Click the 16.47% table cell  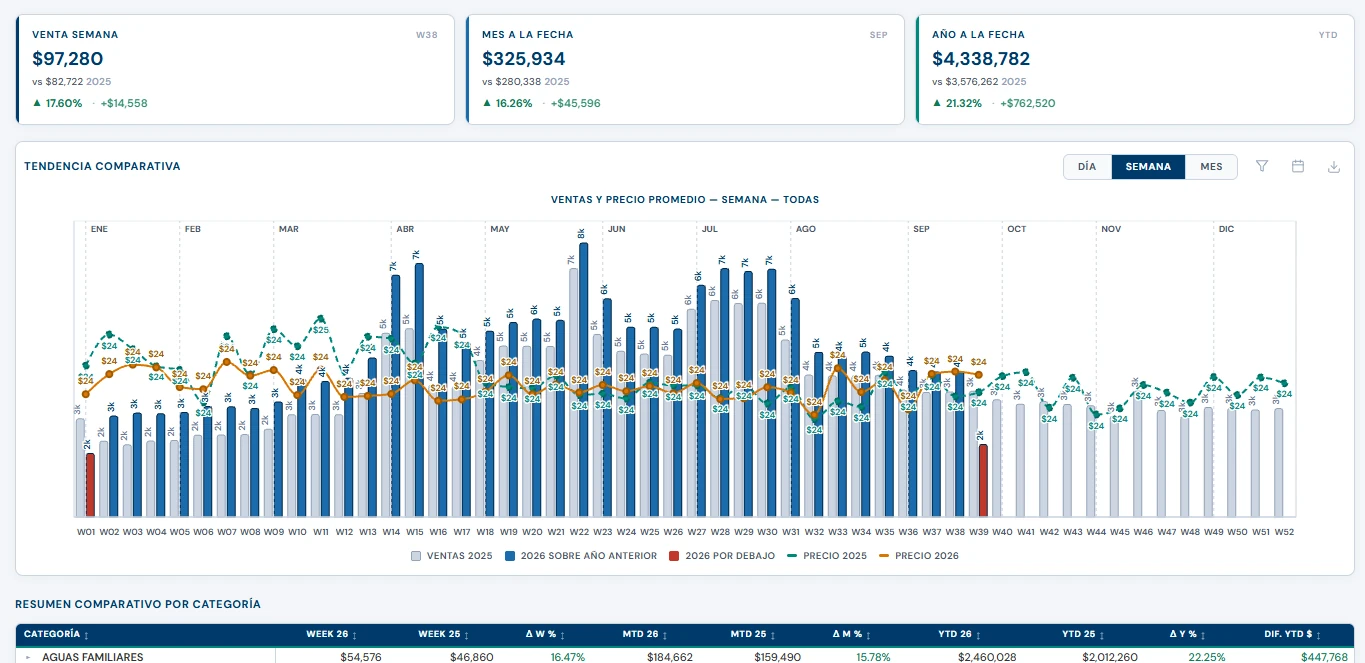pyautogui.click(x=567, y=657)
